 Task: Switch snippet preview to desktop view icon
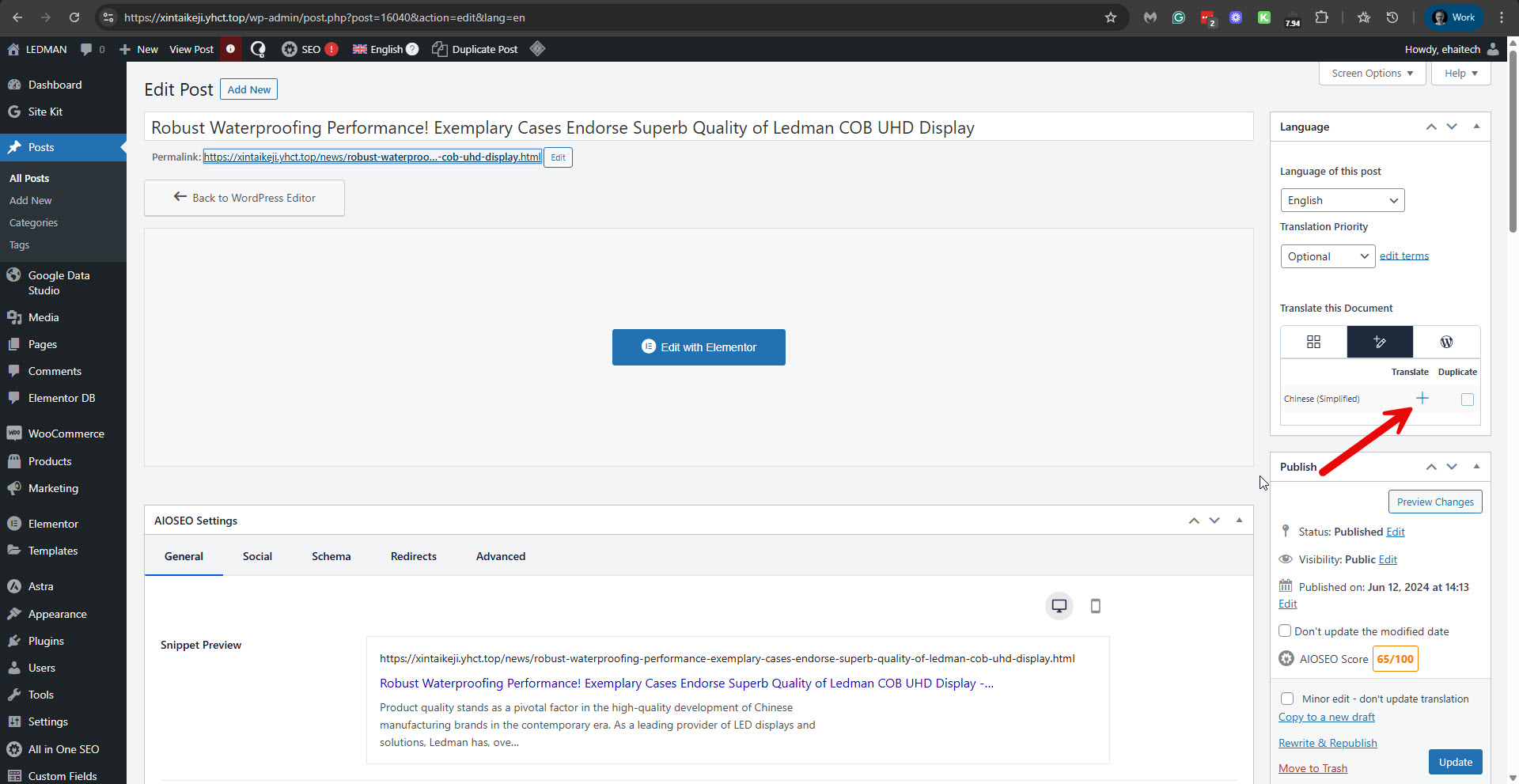(x=1059, y=606)
